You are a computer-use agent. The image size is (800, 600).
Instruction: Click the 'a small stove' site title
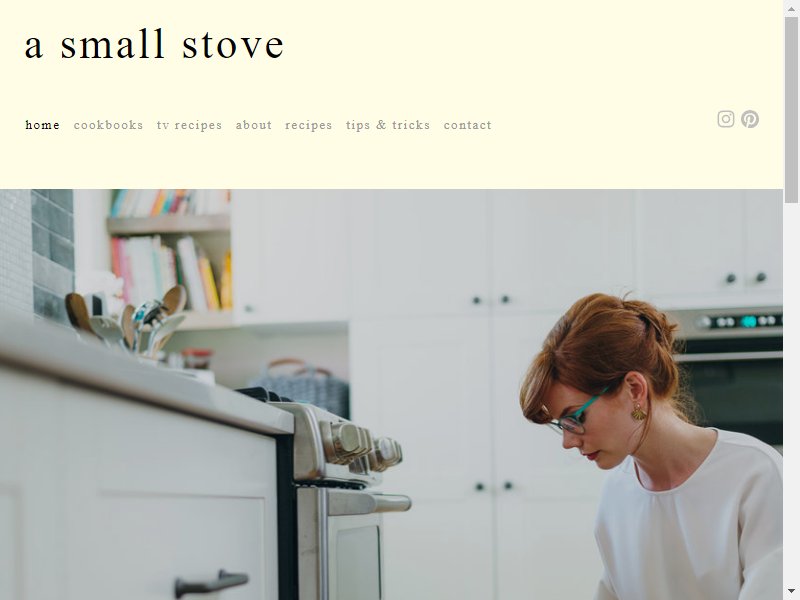[x=154, y=44]
